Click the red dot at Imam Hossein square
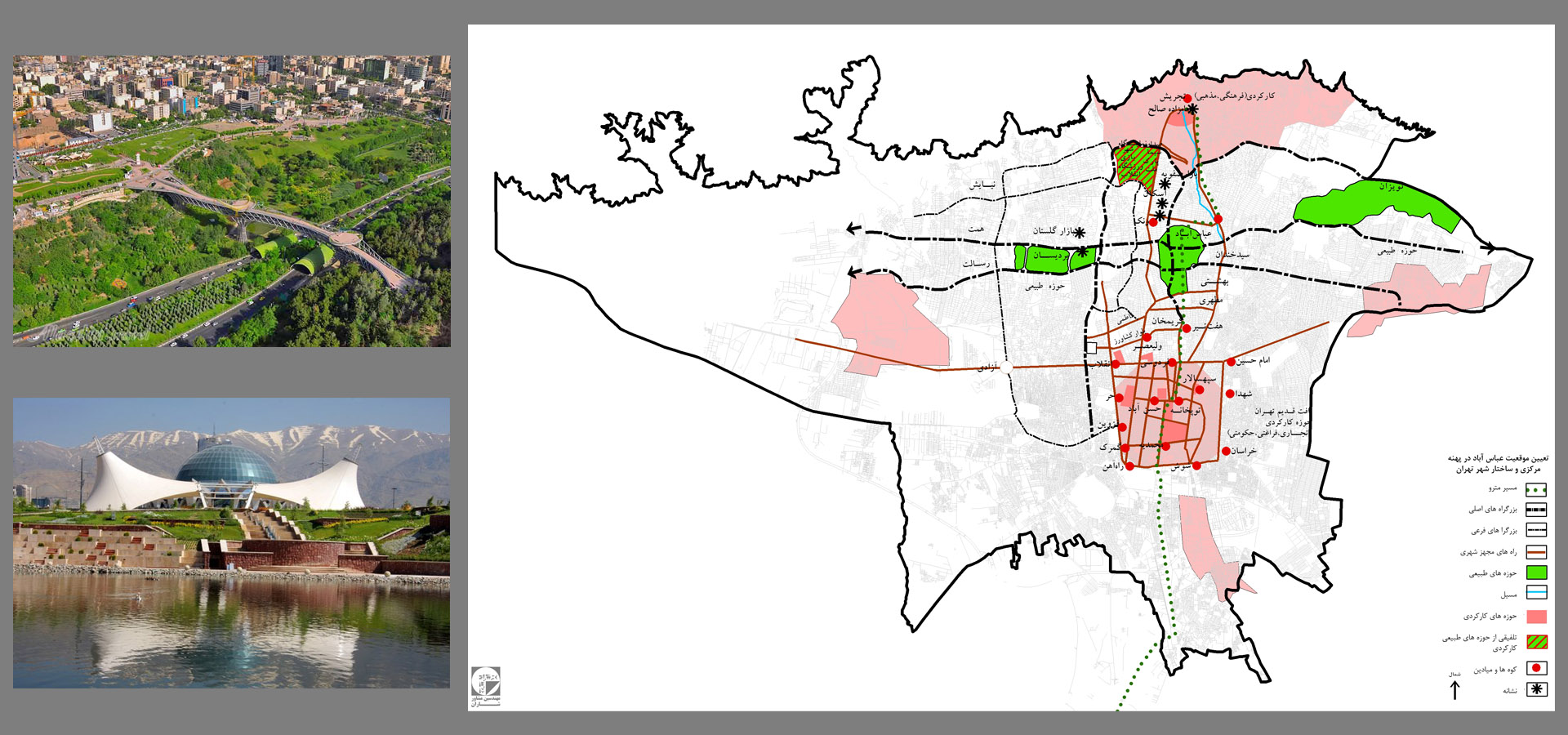Image resolution: width=1568 pixels, height=735 pixels. click(x=1231, y=362)
